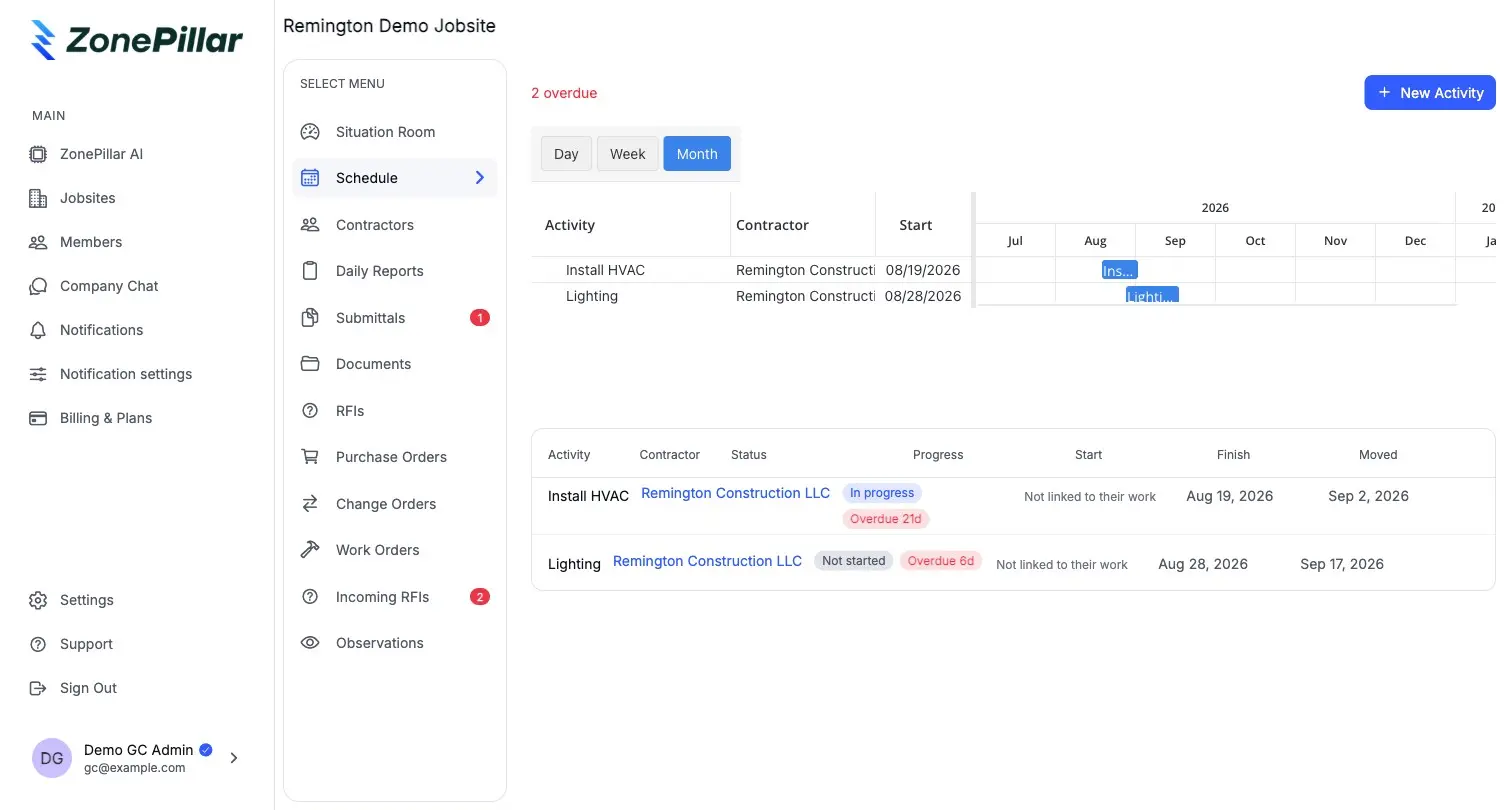Screen dimensions: 1512x810
Task: Click the Settings gear icon
Action: click(x=38, y=600)
